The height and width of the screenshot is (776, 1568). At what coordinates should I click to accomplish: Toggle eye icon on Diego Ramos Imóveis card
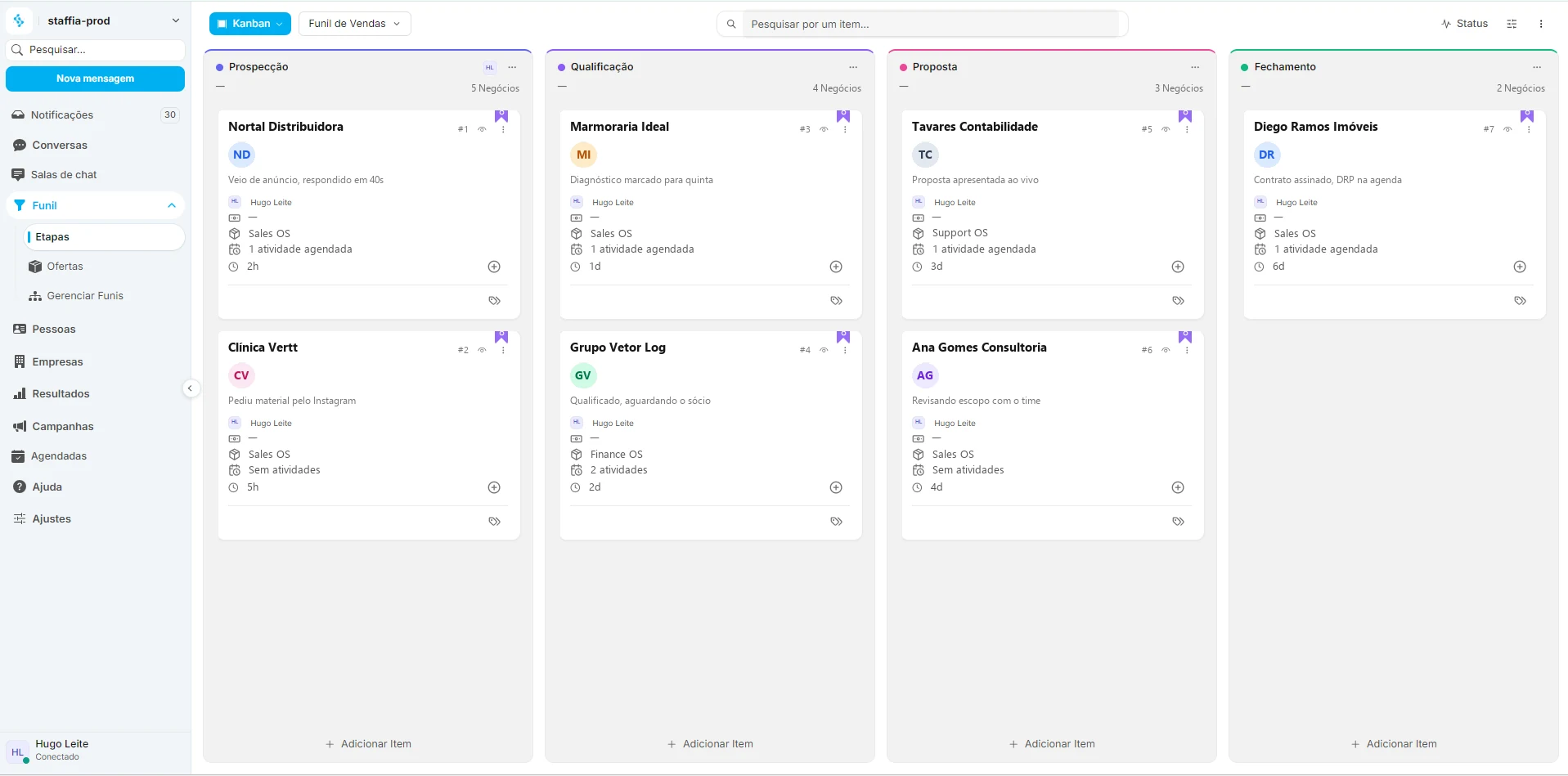(x=1507, y=129)
